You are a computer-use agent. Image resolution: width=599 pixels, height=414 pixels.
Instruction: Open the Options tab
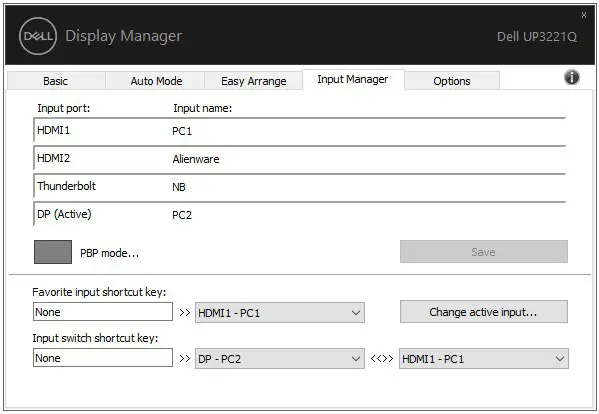click(452, 81)
